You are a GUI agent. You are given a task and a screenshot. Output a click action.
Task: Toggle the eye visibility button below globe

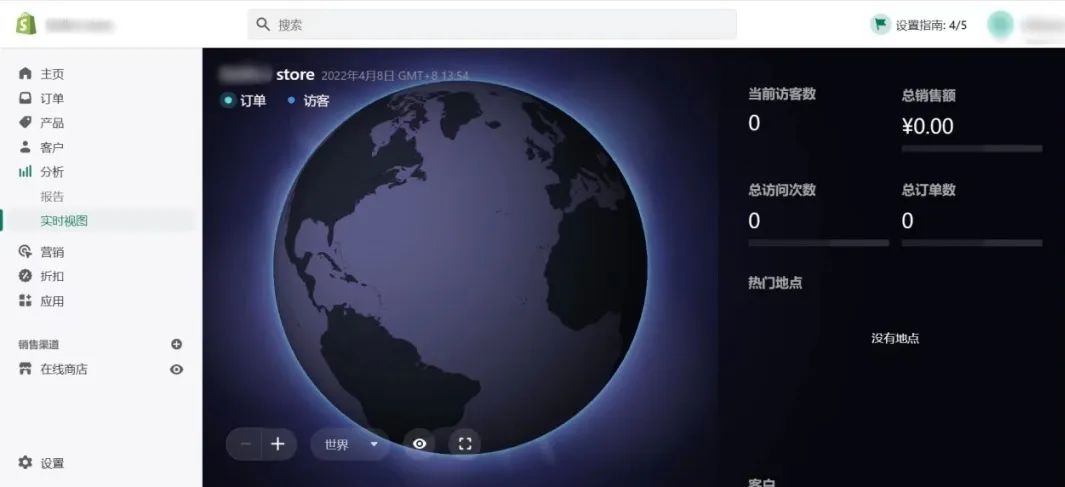tap(420, 444)
